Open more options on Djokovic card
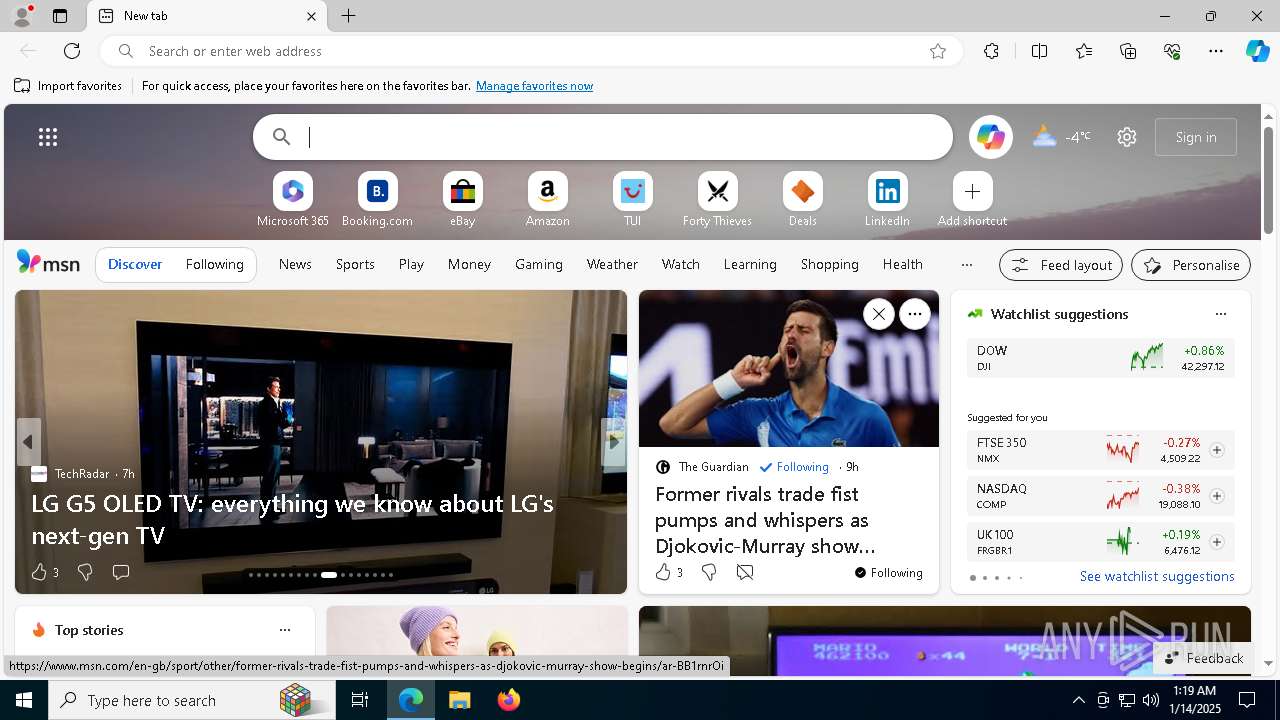This screenshot has height=720, width=1280. coord(914,314)
